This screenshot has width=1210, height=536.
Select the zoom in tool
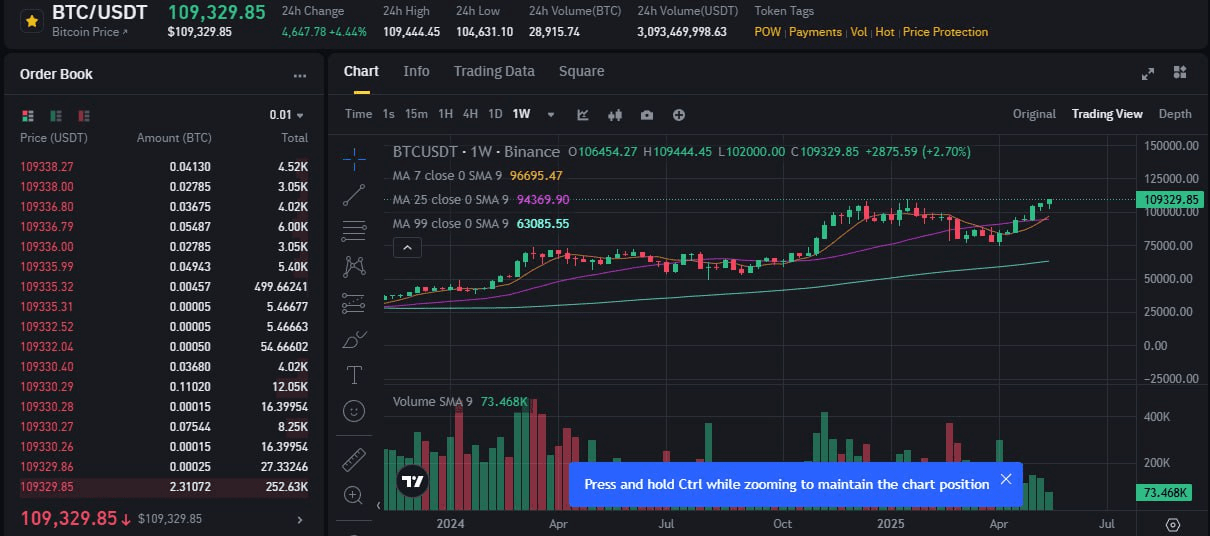tap(354, 495)
